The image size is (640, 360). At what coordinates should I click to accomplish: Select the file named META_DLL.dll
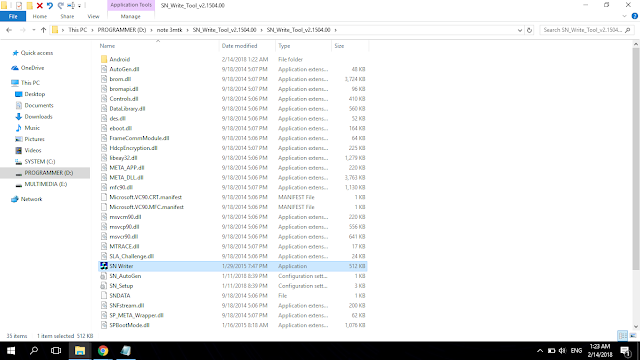tap(126, 178)
